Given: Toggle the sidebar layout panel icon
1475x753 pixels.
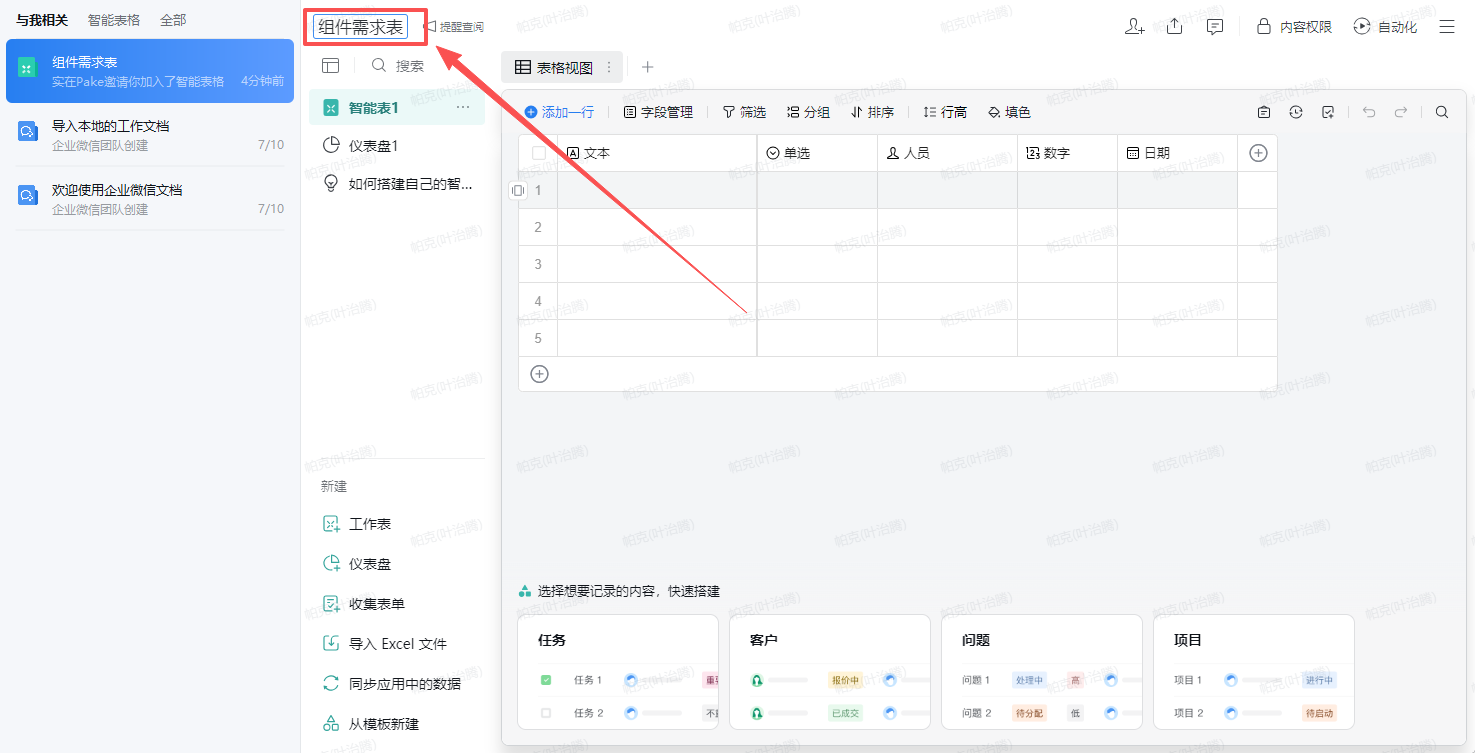Looking at the screenshot, I should 330,66.
